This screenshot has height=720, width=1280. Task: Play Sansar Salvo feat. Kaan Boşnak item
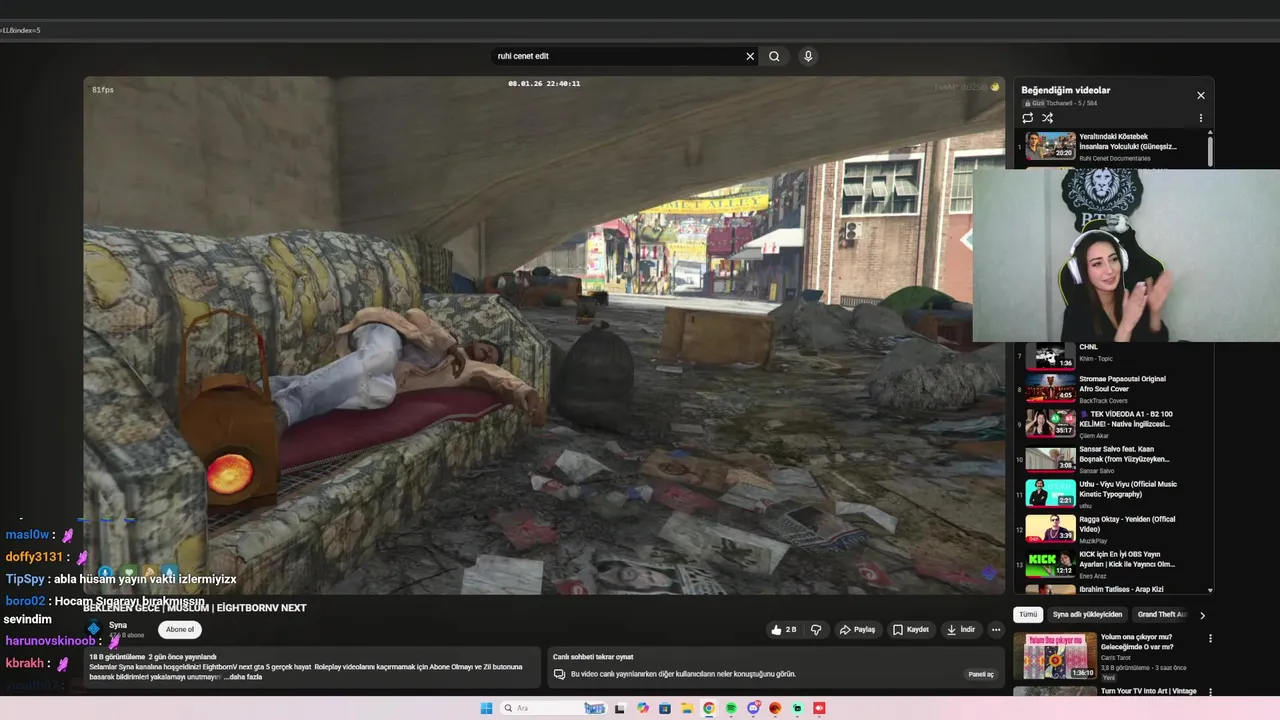pyautogui.click(x=1110, y=459)
